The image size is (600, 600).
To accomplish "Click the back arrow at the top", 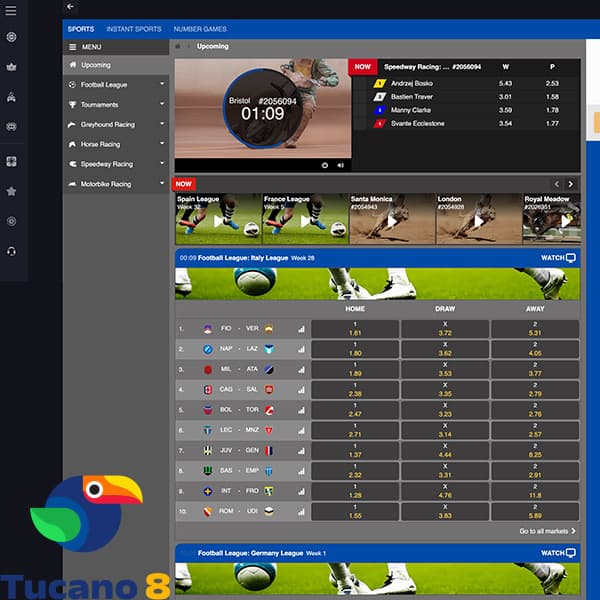I will tap(70, 7).
